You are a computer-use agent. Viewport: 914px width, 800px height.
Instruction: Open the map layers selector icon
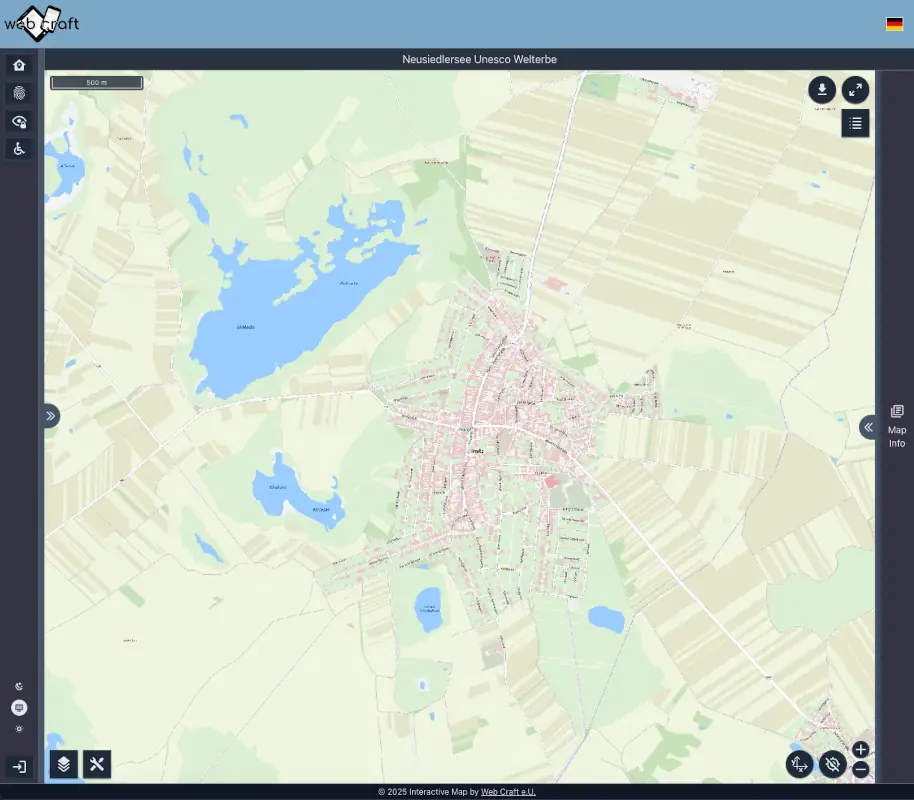coord(63,765)
